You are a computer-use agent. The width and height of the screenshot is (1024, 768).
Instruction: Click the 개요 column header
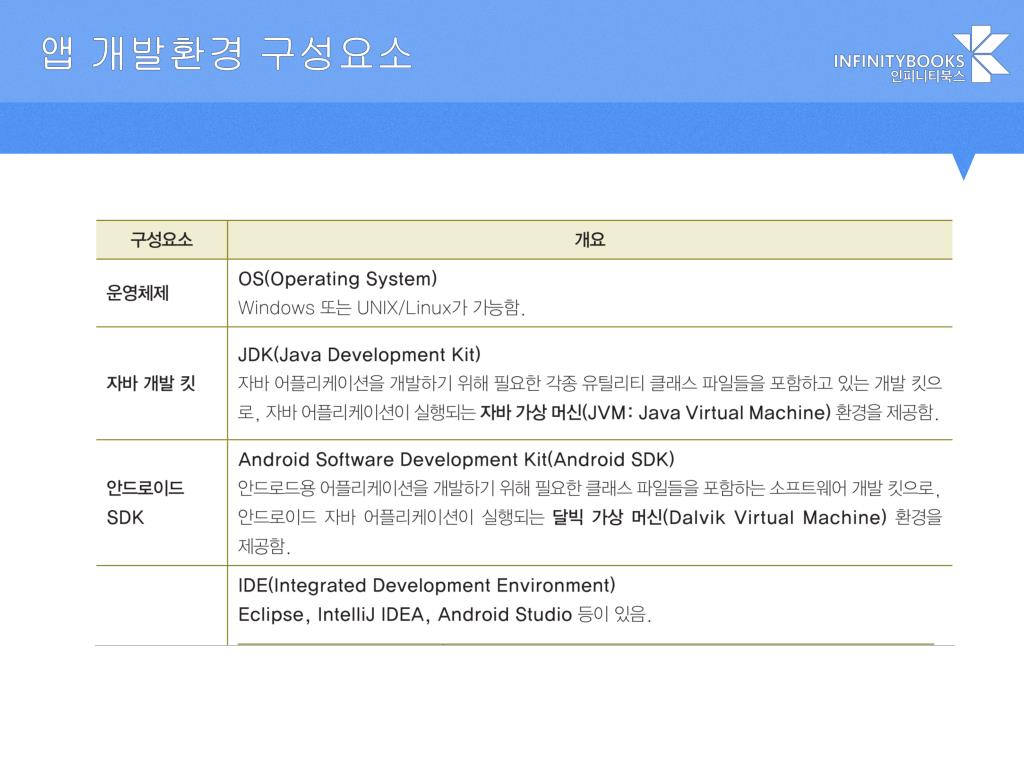590,240
